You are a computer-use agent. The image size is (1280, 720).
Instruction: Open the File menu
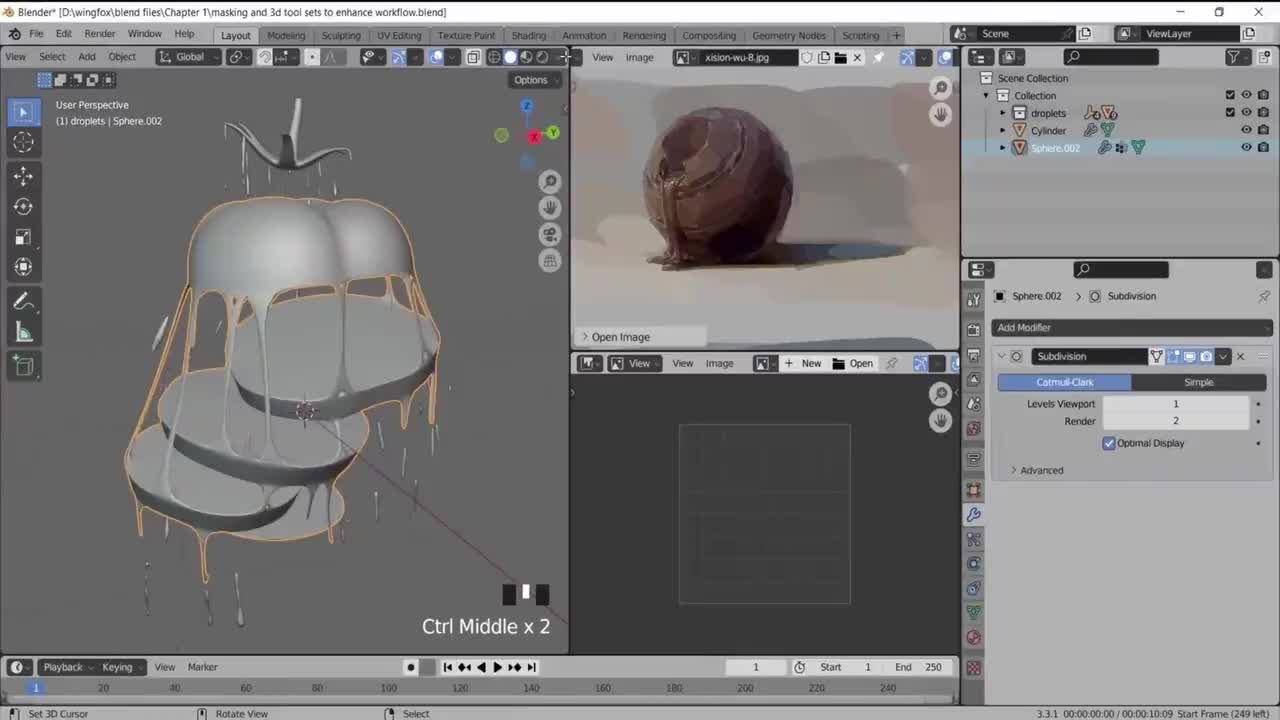pyautogui.click(x=36, y=34)
